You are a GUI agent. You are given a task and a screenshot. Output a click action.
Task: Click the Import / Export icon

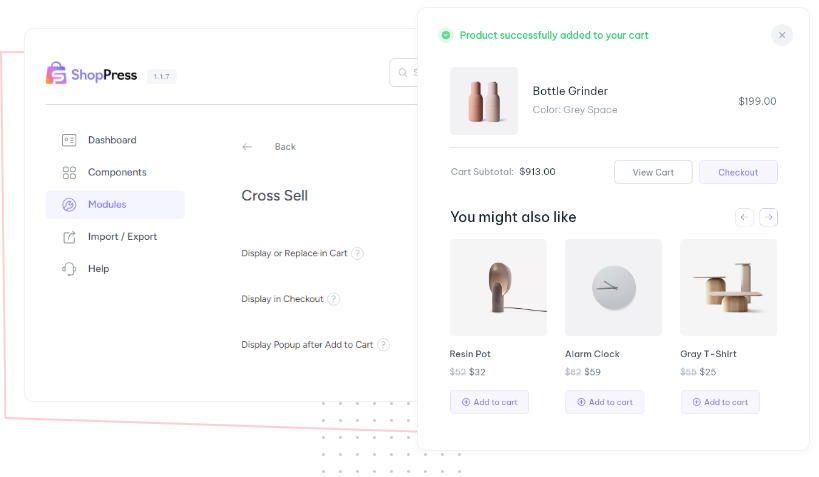click(x=69, y=237)
